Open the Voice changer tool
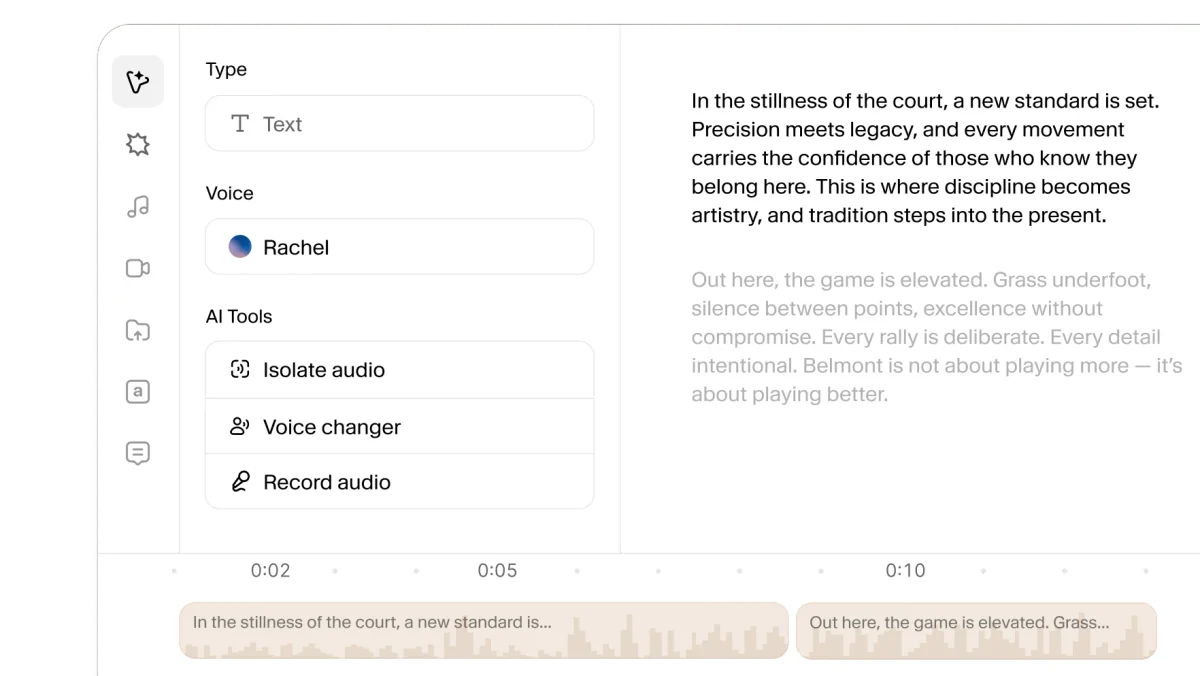 click(x=331, y=426)
